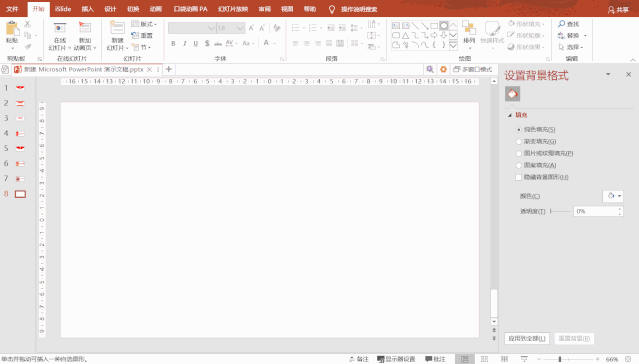This screenshot has width=639, height=364.
Task: Click Reset Background (重置背景) button
Action: tap(574, 338)
